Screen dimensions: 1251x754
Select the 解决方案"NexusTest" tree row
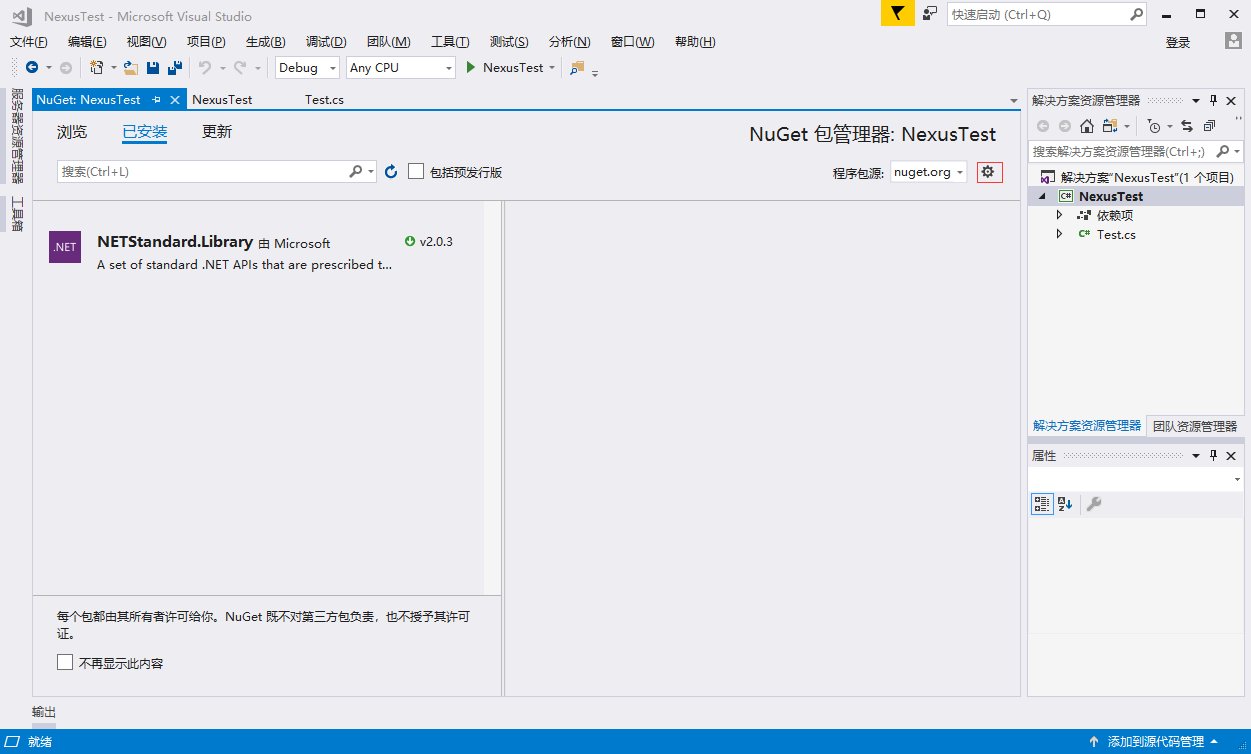tap(1137, 177)
